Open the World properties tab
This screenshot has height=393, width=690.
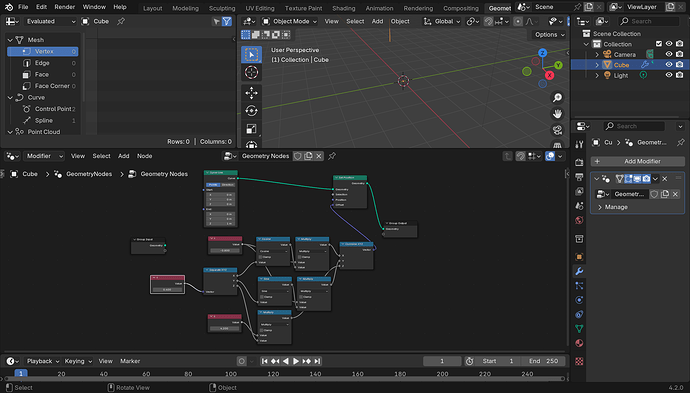tap(579, 220)
